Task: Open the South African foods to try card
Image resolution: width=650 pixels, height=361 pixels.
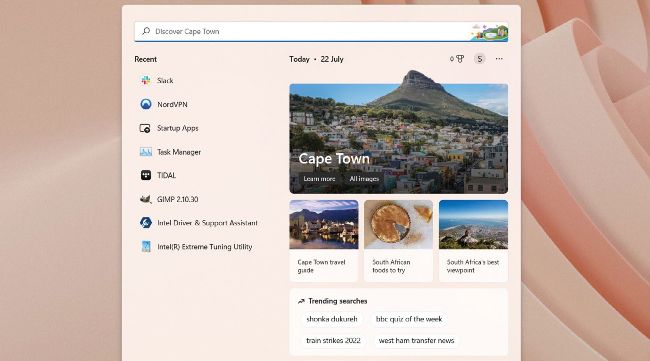Action: (398, 241)
